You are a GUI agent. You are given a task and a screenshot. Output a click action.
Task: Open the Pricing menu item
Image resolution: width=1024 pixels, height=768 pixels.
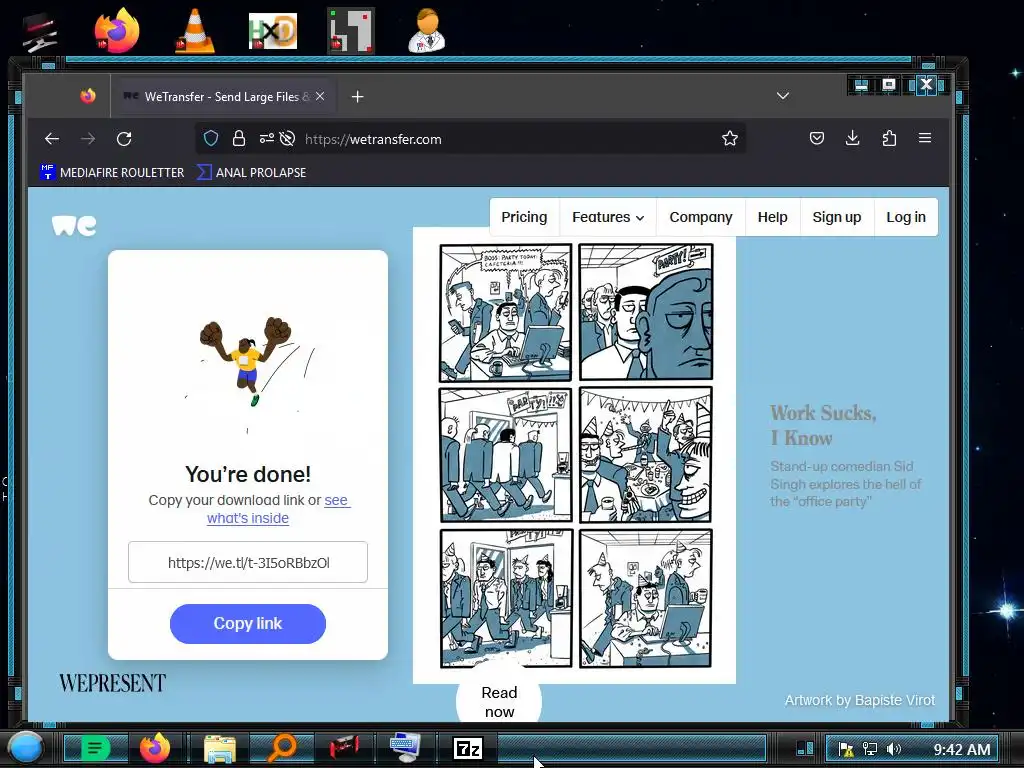pyautogui.click(x=524, y=217)
